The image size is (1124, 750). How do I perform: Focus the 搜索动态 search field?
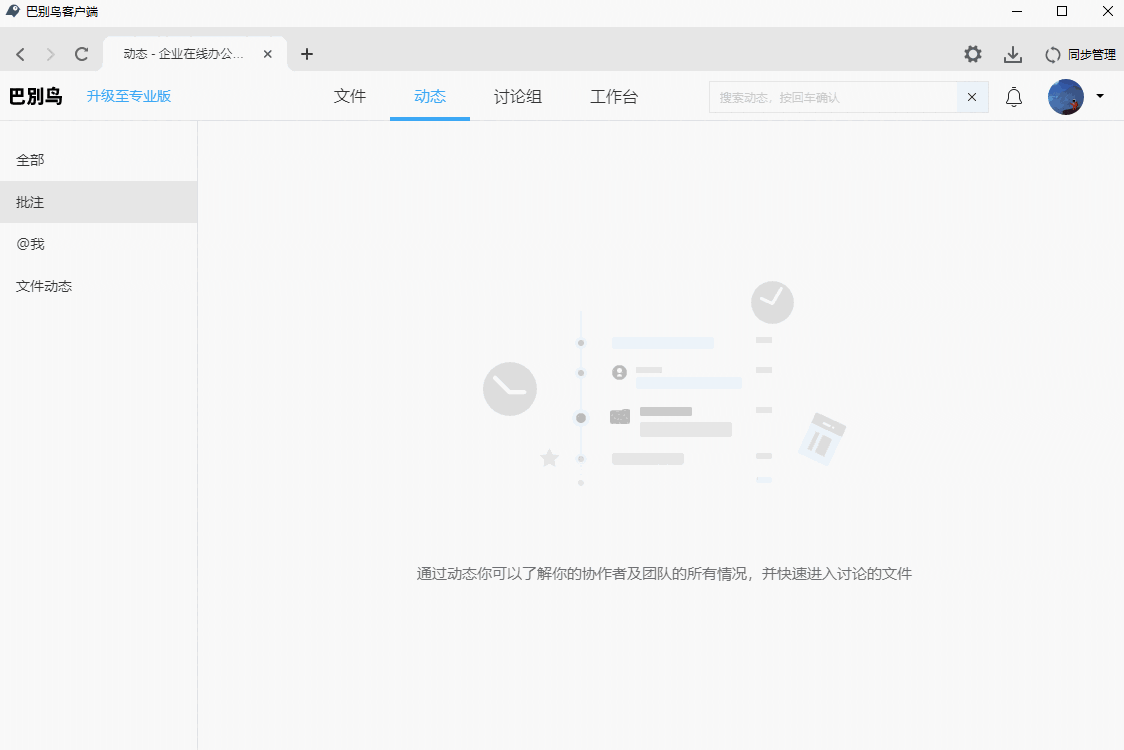[x=832, y=97]
